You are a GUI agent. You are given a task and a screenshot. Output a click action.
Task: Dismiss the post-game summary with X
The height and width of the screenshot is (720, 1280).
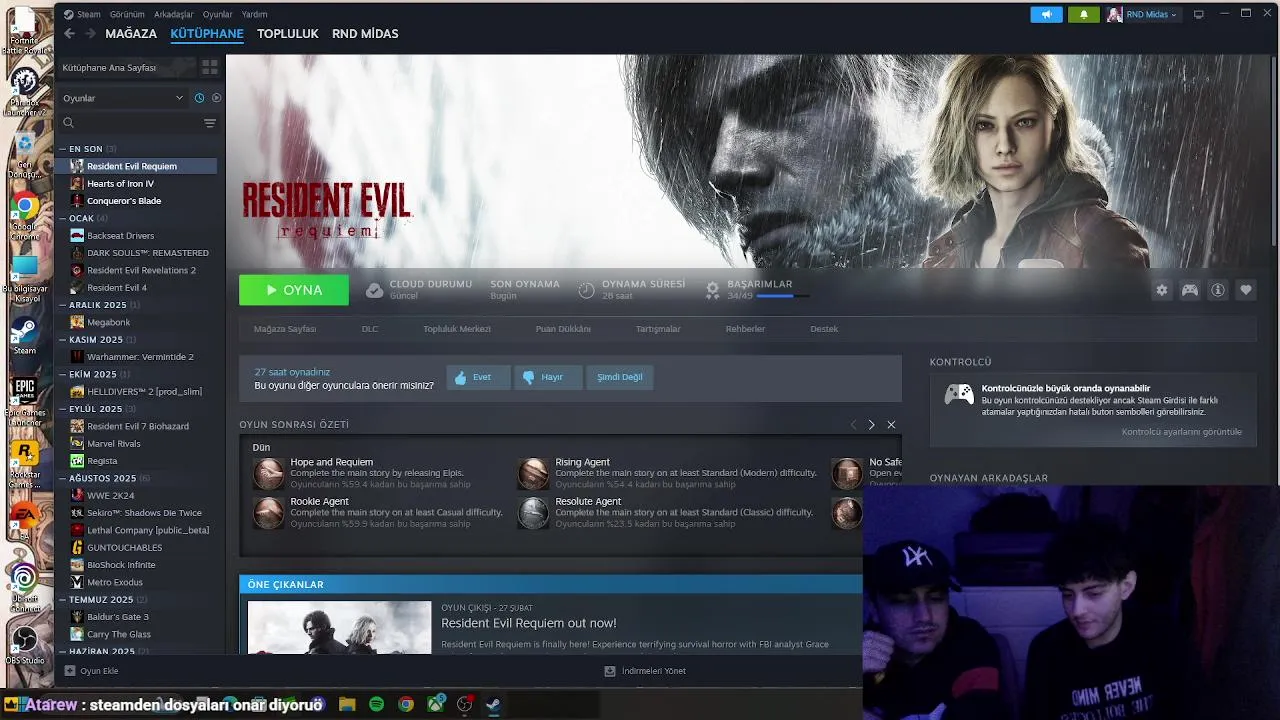pyautogui.click(x=891, y=425)
